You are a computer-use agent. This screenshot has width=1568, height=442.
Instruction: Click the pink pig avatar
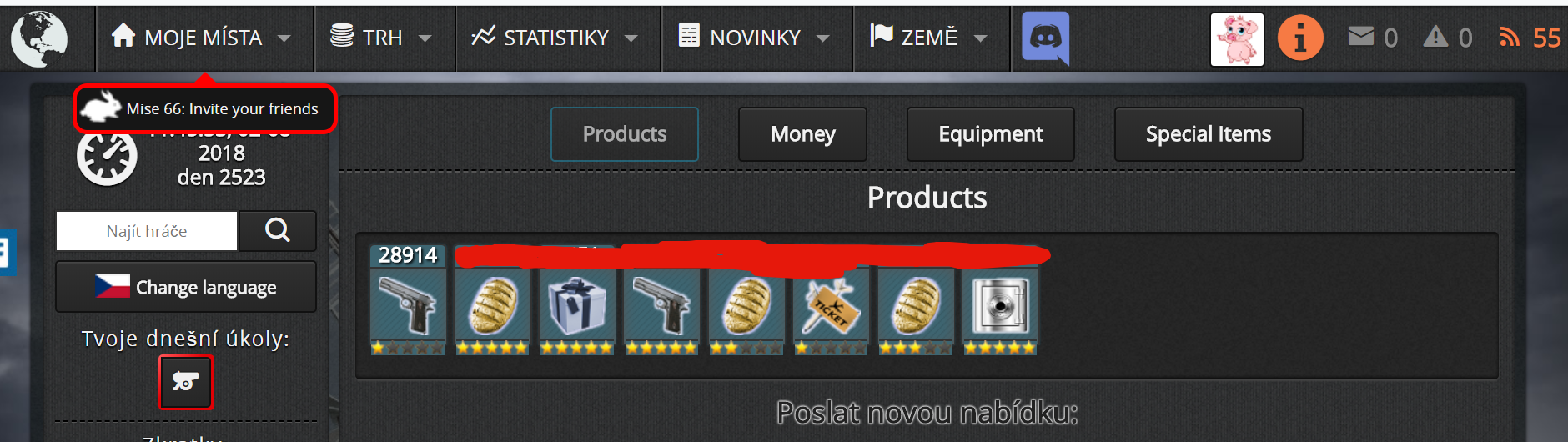1237,39
